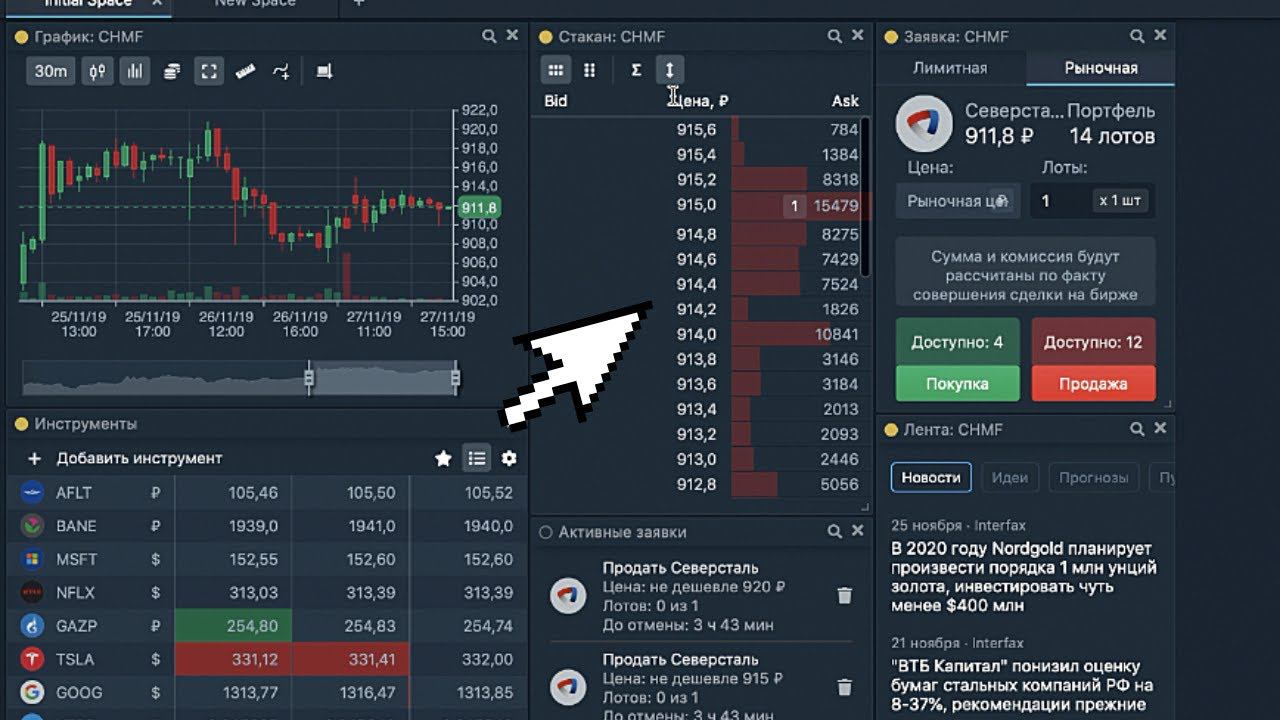
Task: Click the Северсталь logo in order panel
Action: [923, 123]
